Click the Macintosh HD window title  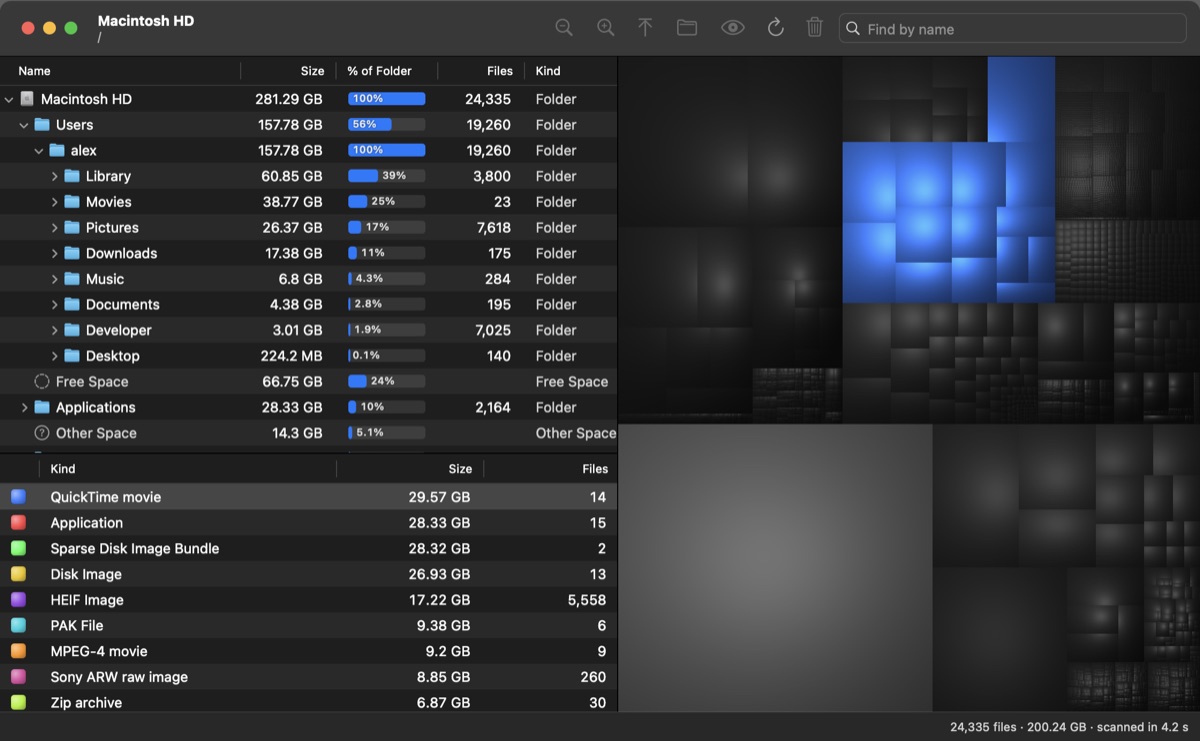coord(145,21)
